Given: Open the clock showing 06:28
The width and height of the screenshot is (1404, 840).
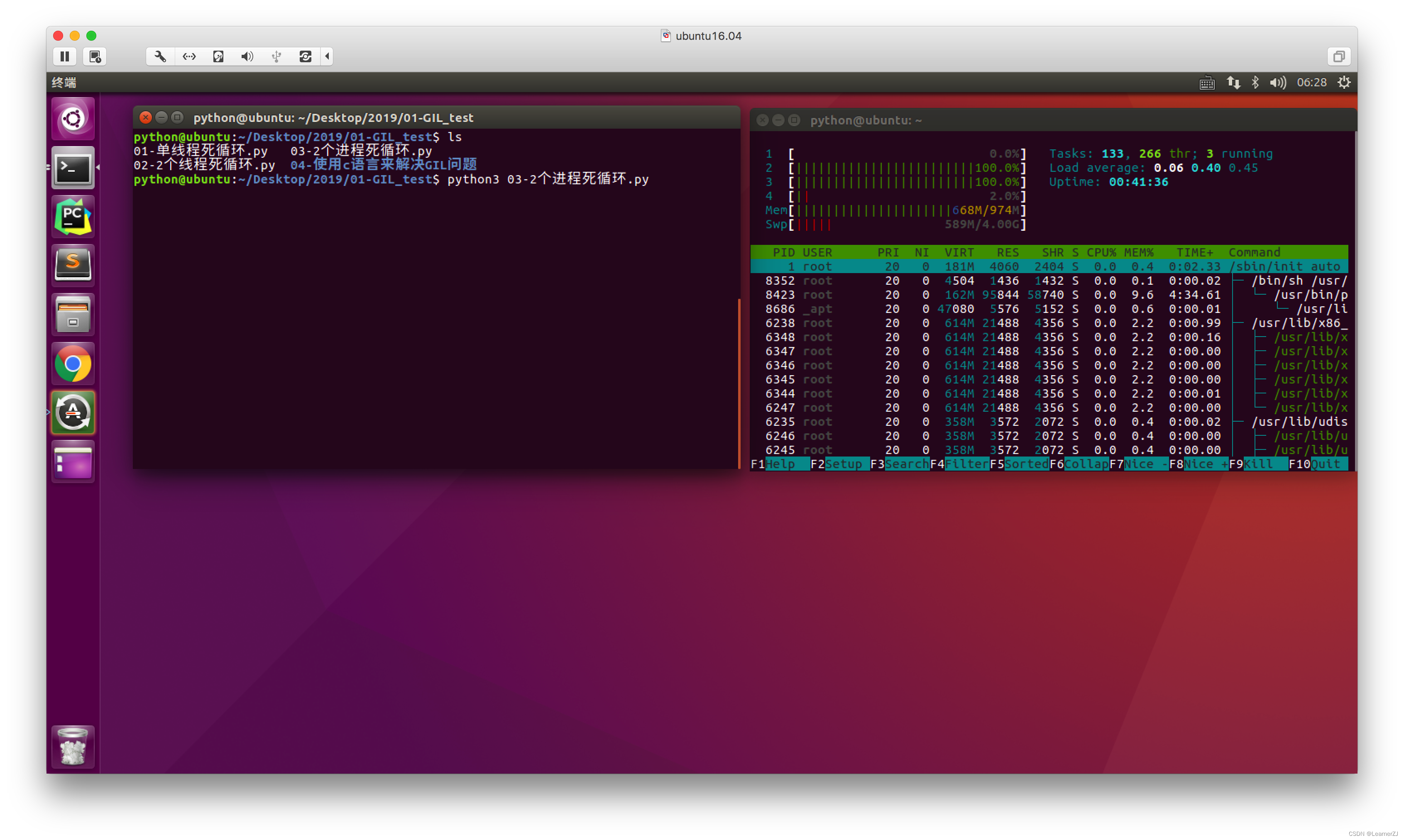Looking at the screenshot, I should click(x=1312, y=83).
